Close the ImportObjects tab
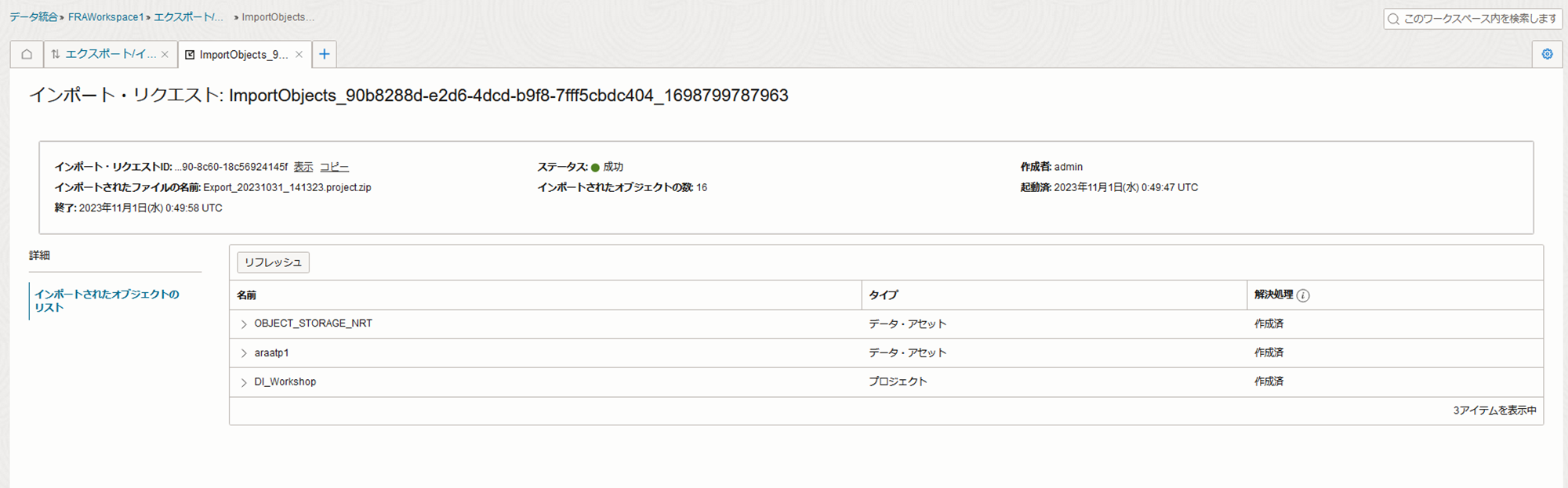This screenshot has width=1568, height=488. click(299, 54)
